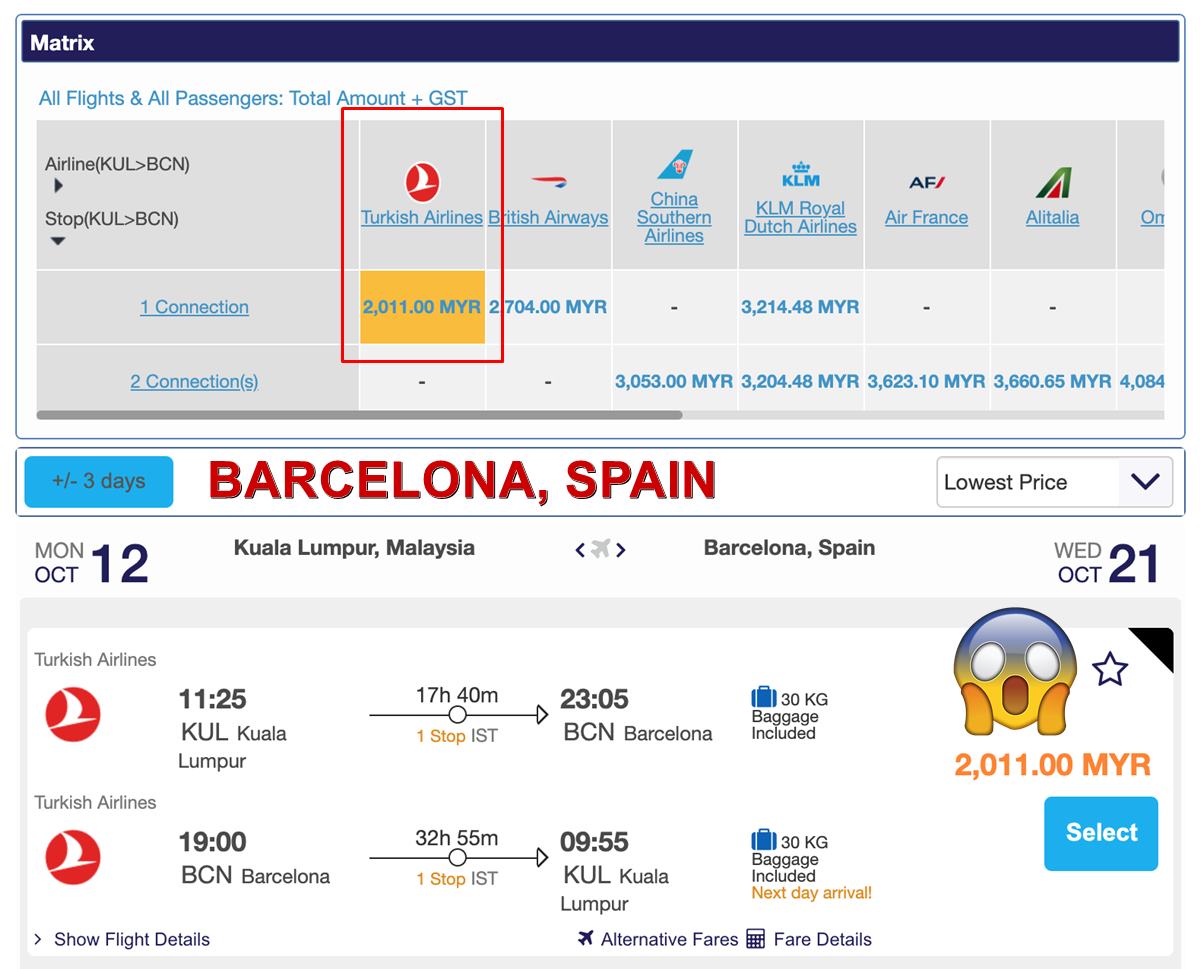The width and height of the screenshot is (1200, 969).
Task: Click outbound 1 Stop IST label
Action: click(x=457, y=736)
